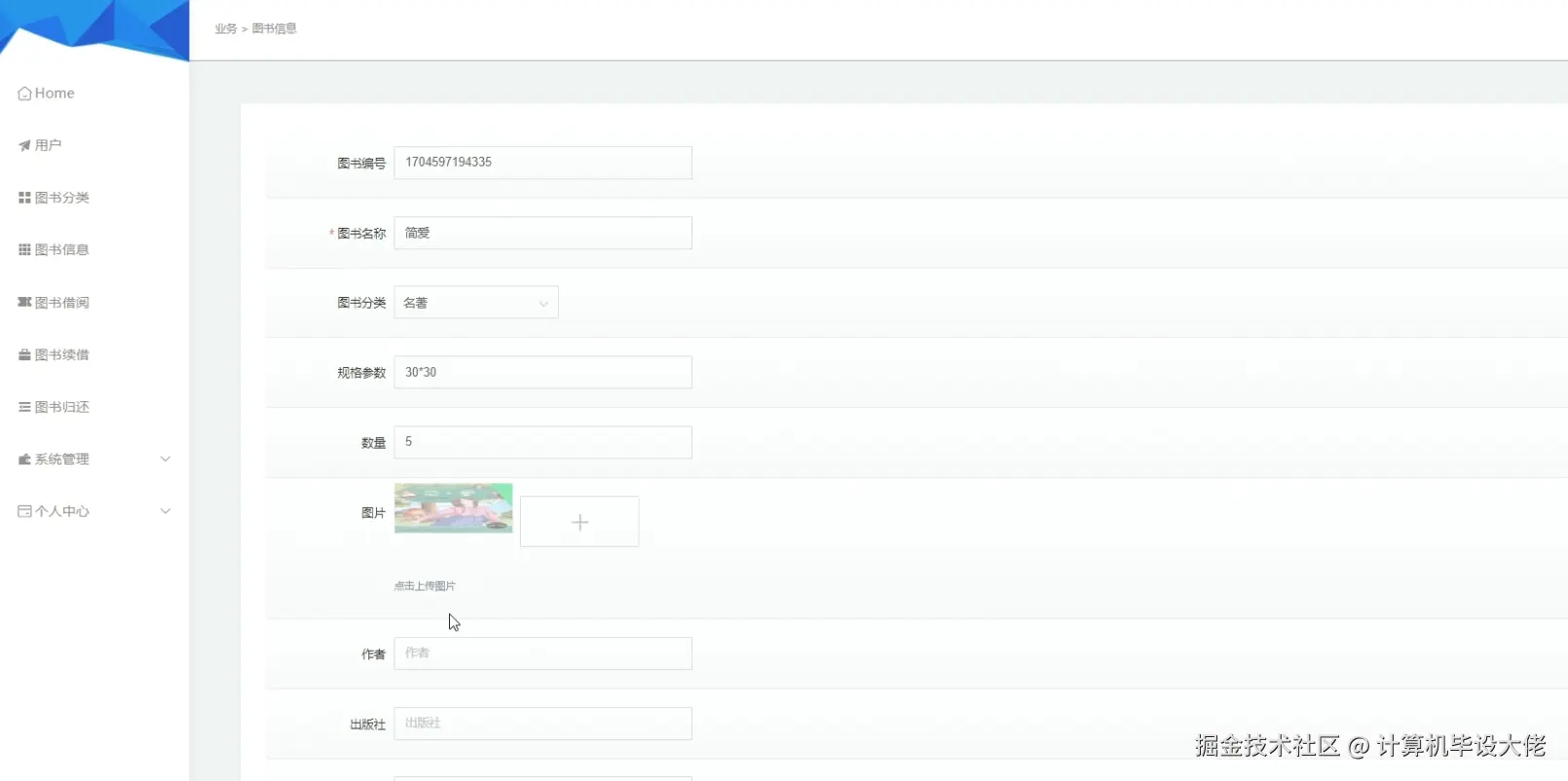Click the 规格参数 field with 30*30
The width and height of the screenshot is (1568, 781).
543,372
